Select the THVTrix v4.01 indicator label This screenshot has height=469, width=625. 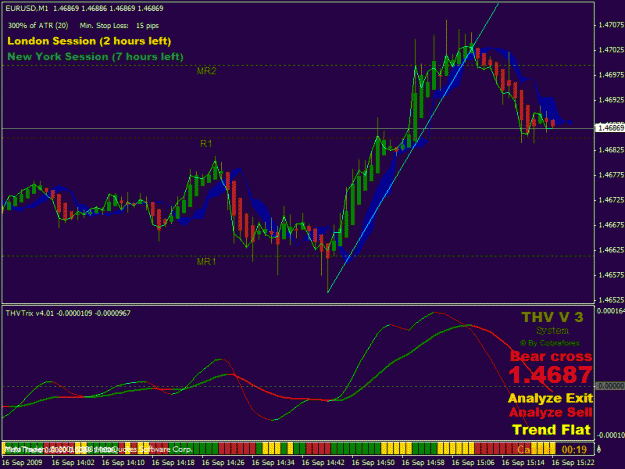68,314
